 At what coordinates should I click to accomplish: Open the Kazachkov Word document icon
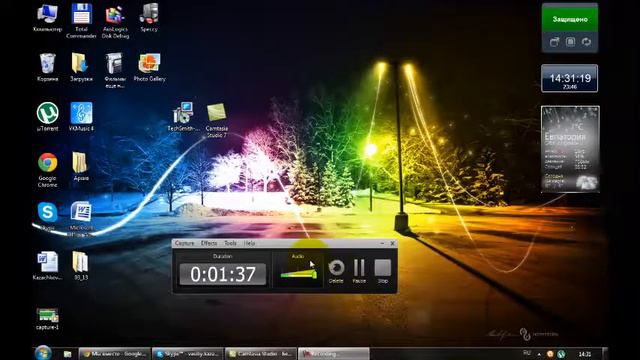pos(47,266)
